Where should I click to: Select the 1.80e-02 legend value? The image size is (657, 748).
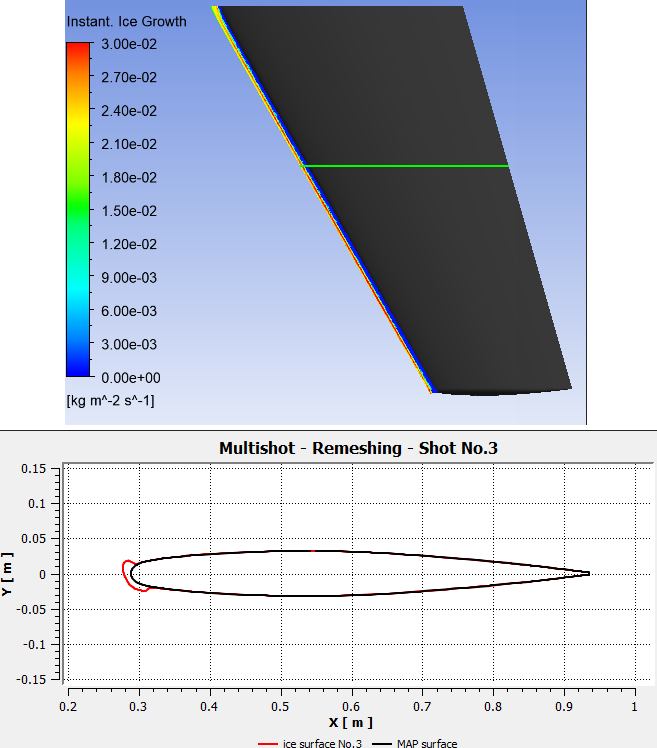pyautogui.click(x=129, y=177)
